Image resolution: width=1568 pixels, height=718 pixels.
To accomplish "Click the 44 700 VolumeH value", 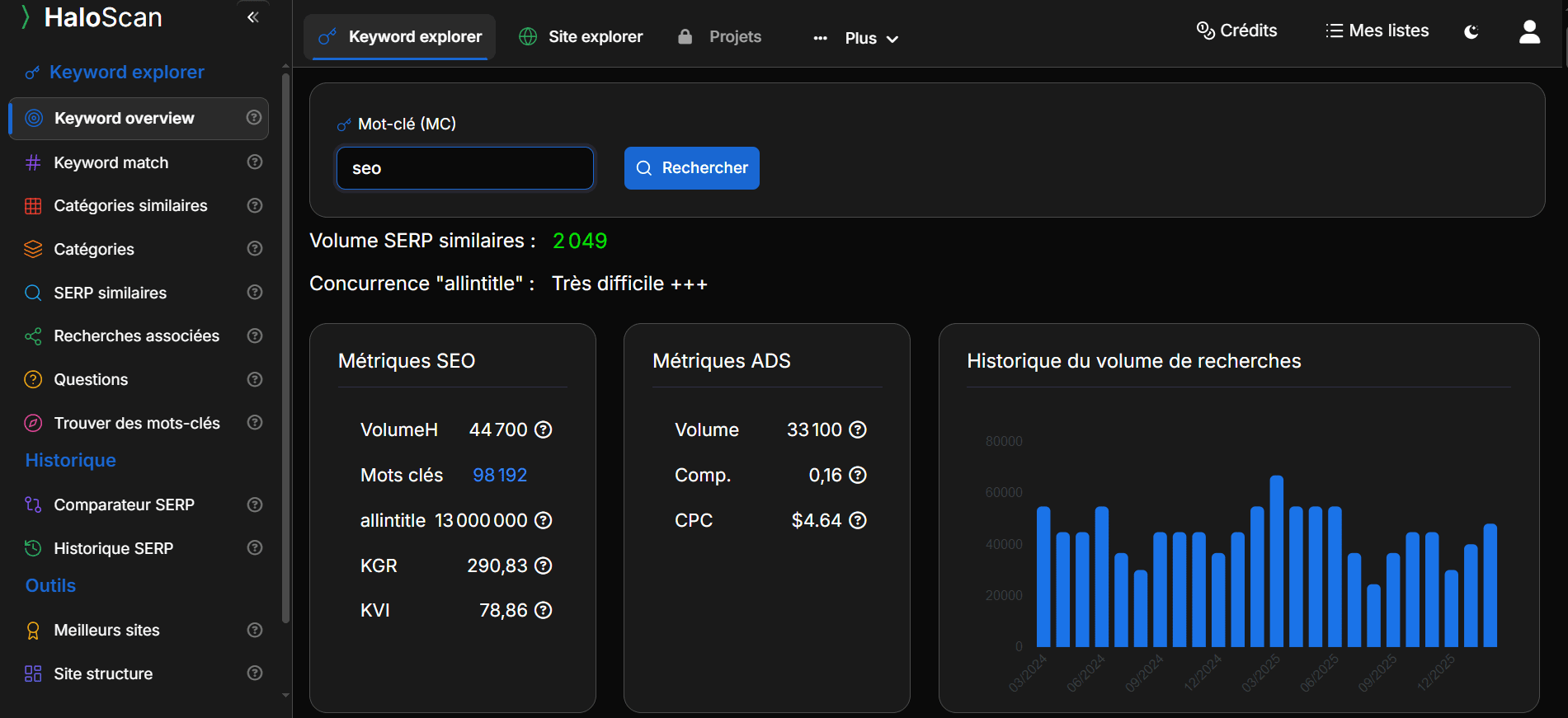I will click(498, 429).
